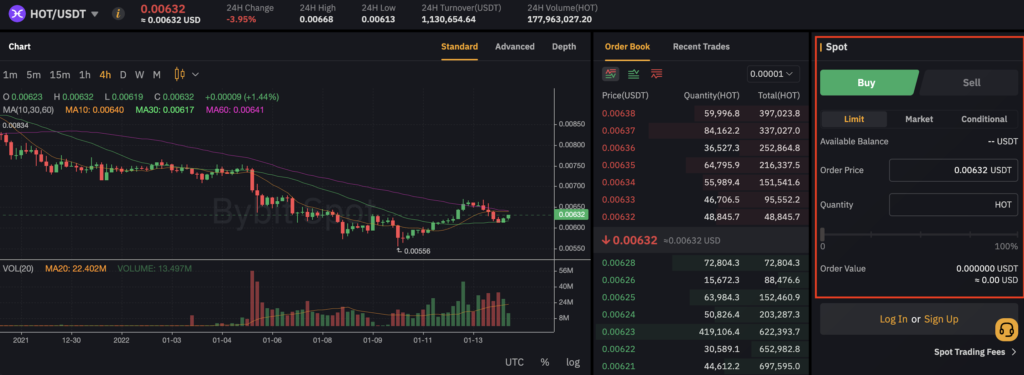
Task: Open the Spot Trading Fees link
Action: click(969, 352)
